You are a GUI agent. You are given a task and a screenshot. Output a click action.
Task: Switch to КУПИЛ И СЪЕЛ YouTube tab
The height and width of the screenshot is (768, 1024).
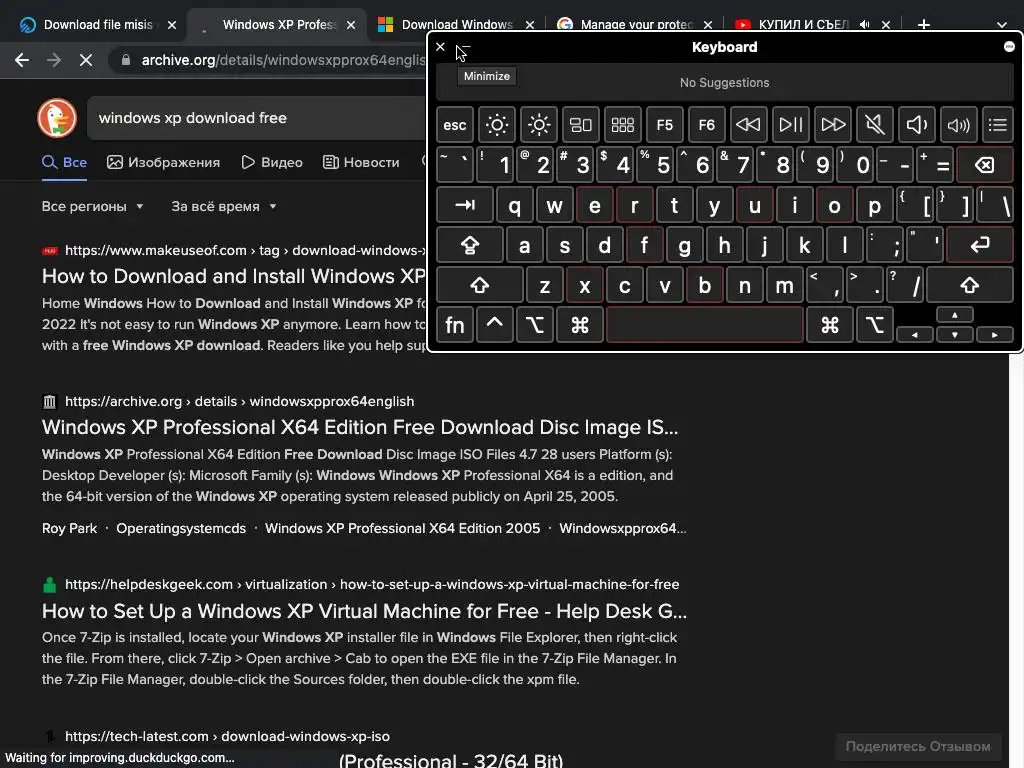(x=803, y=25)
